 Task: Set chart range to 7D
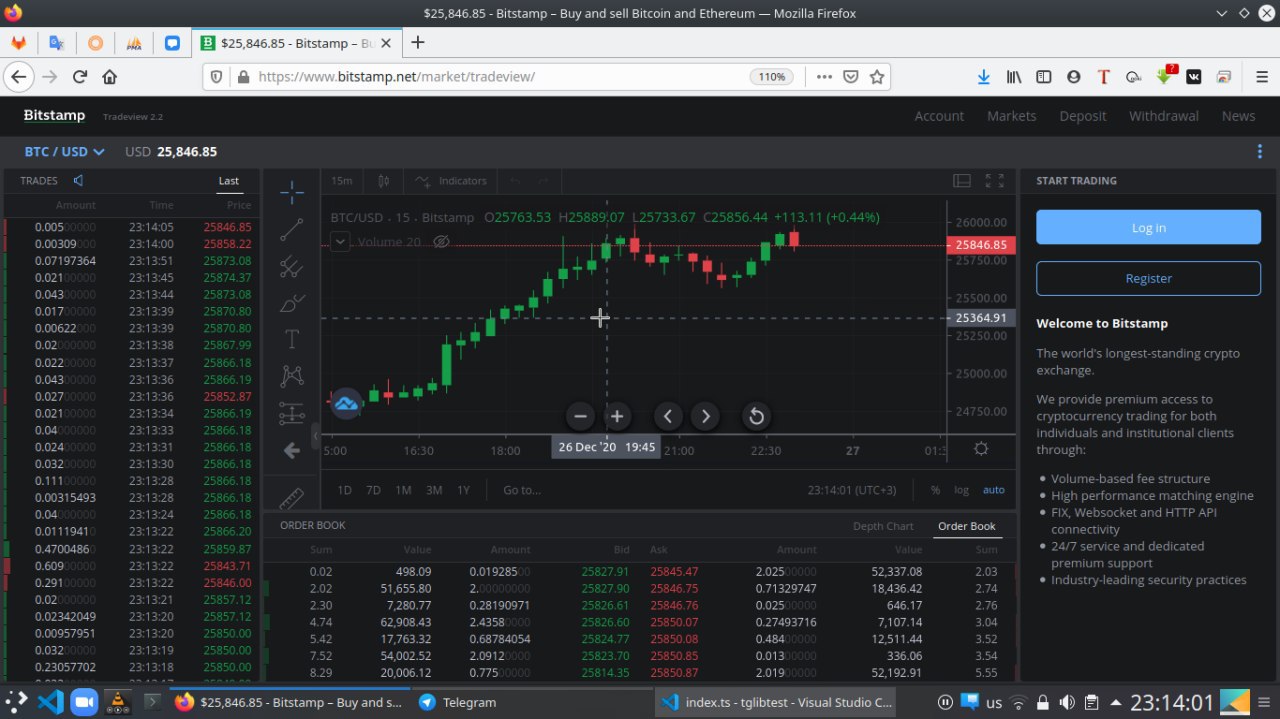click(x=373, y=490)
